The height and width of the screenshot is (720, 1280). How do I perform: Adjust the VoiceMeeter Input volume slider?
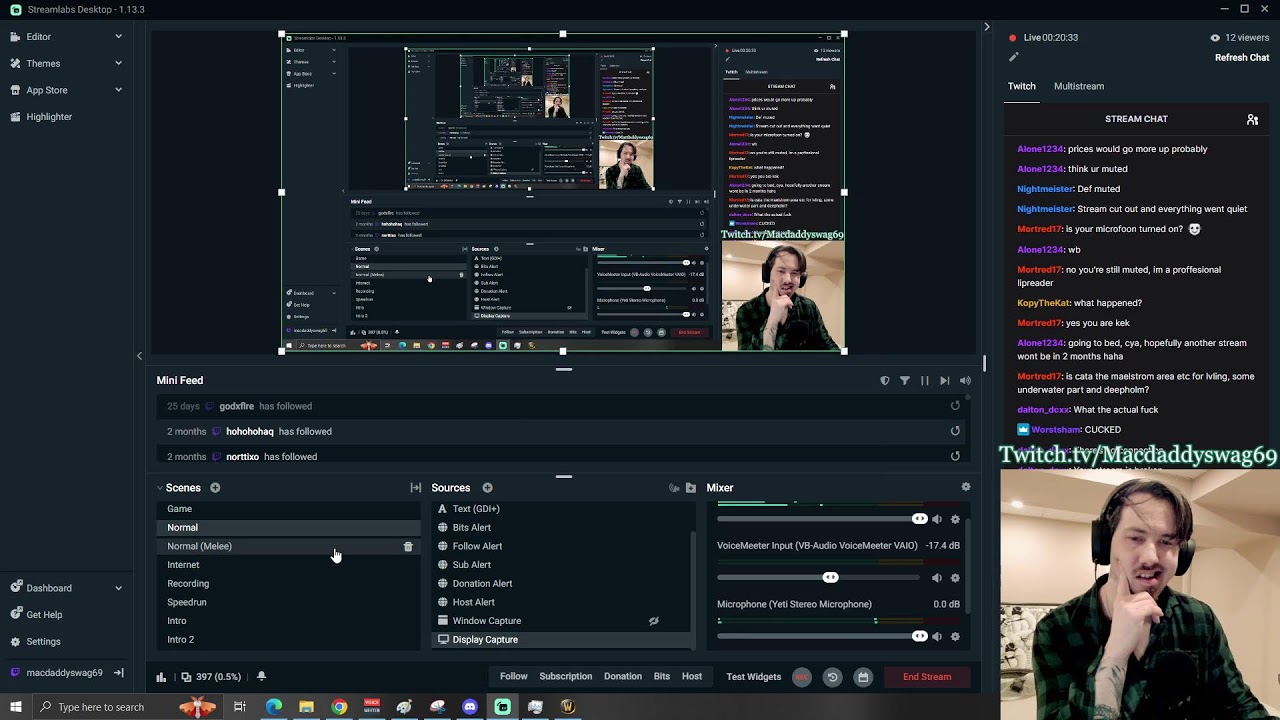pos(830,578)
